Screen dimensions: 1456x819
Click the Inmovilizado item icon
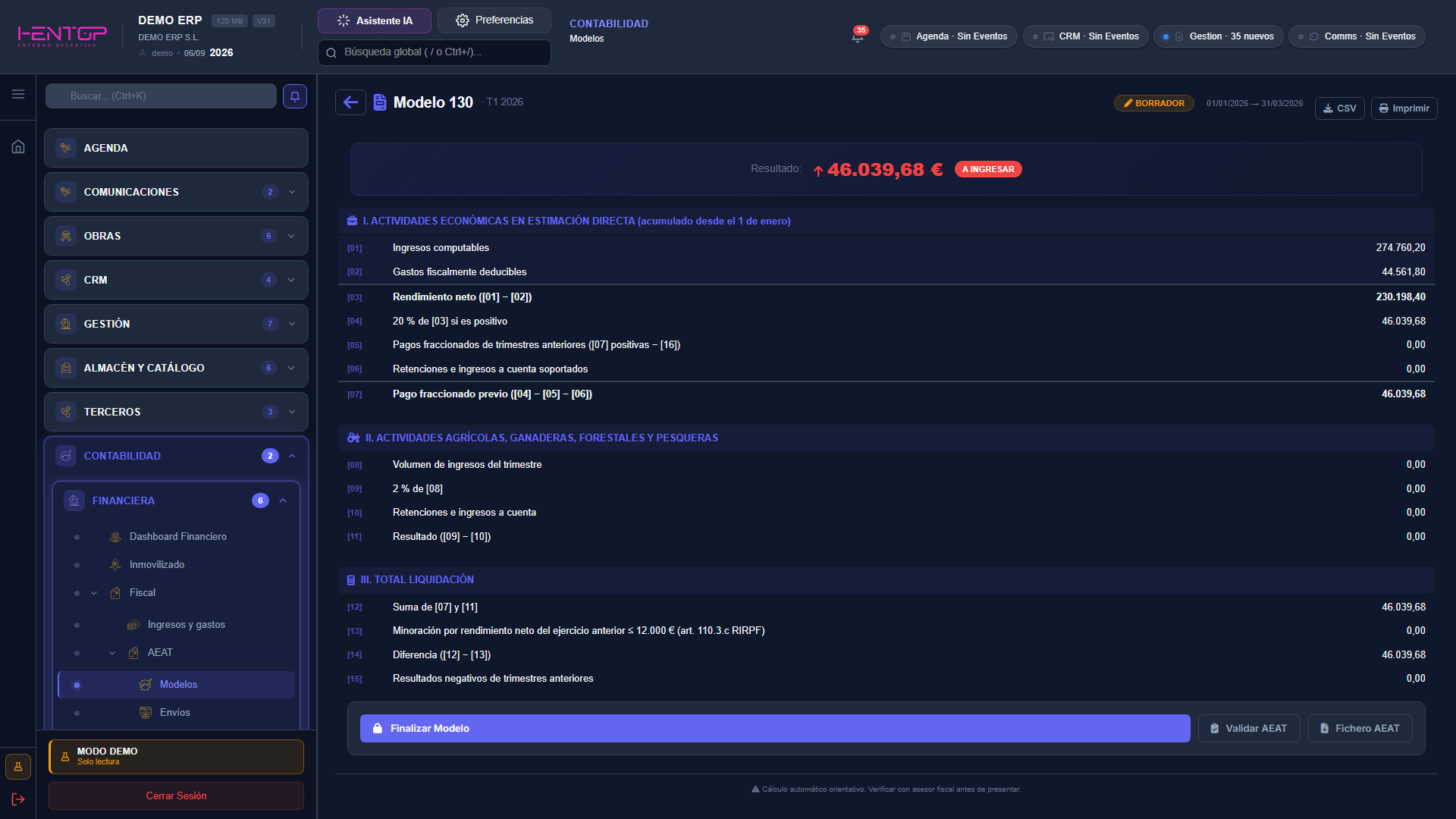coord(115,565)
